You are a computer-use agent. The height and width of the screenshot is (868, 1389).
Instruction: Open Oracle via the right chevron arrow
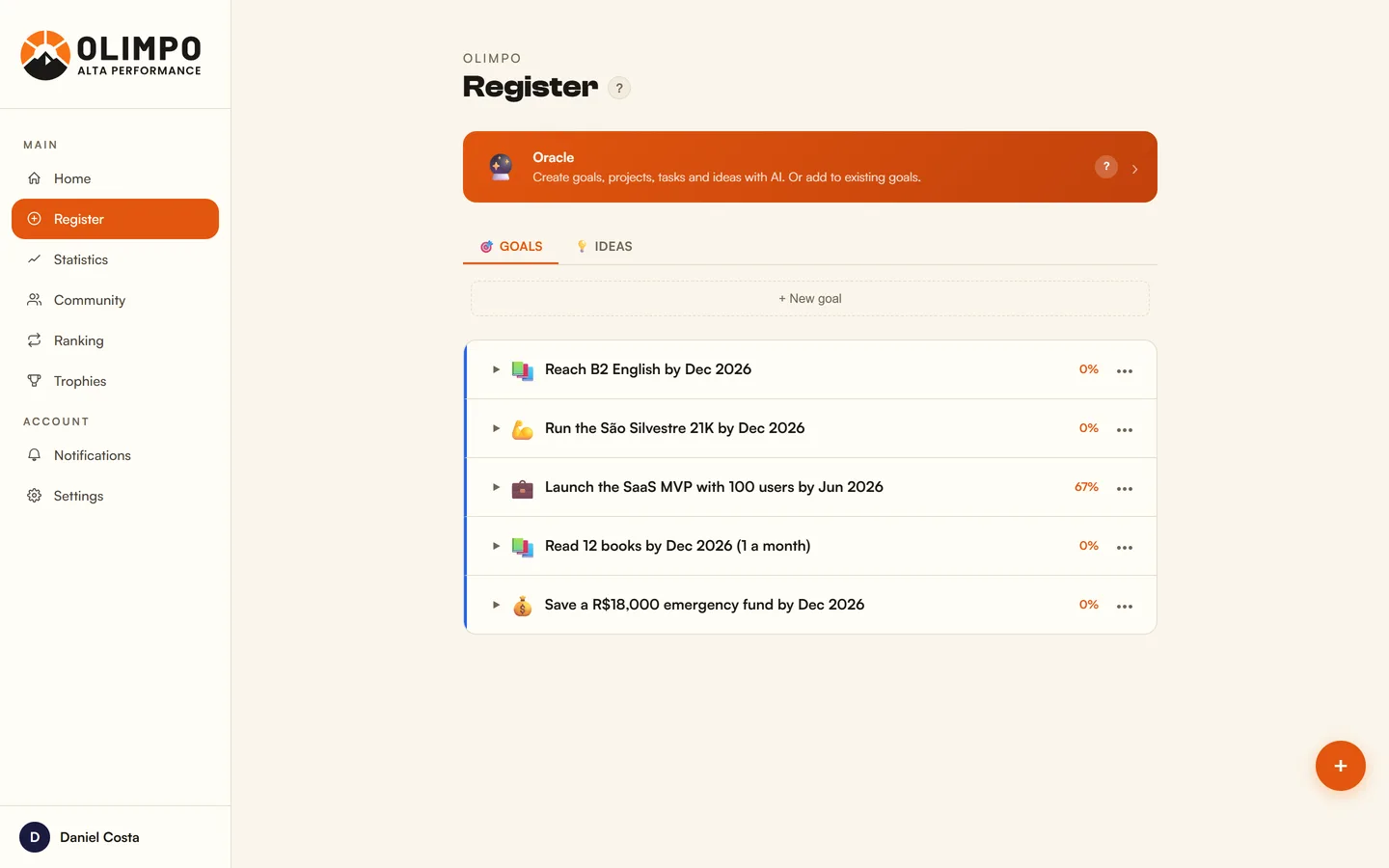[1134, 169]
